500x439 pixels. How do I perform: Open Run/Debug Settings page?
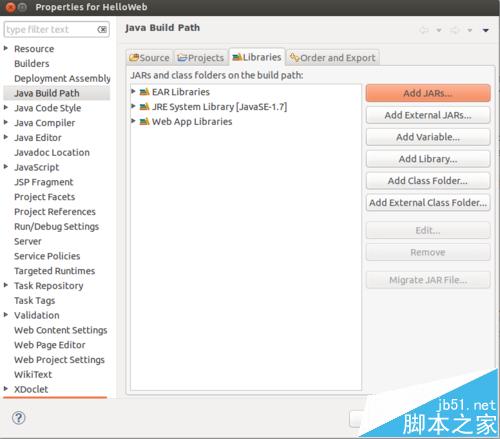(x=57, y=226)
